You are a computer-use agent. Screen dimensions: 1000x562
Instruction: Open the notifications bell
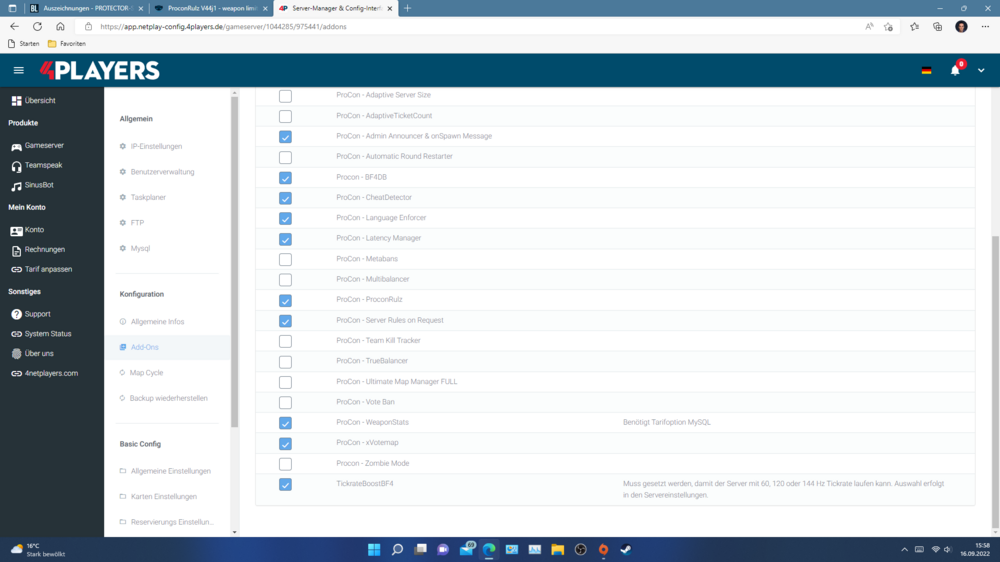point(955,70)
